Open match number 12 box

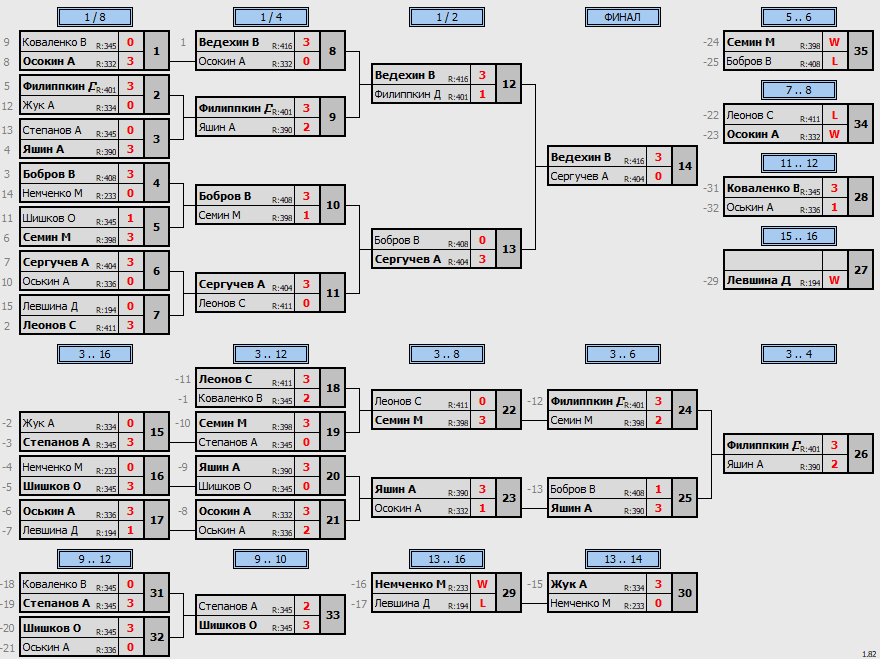pos(508,84)
